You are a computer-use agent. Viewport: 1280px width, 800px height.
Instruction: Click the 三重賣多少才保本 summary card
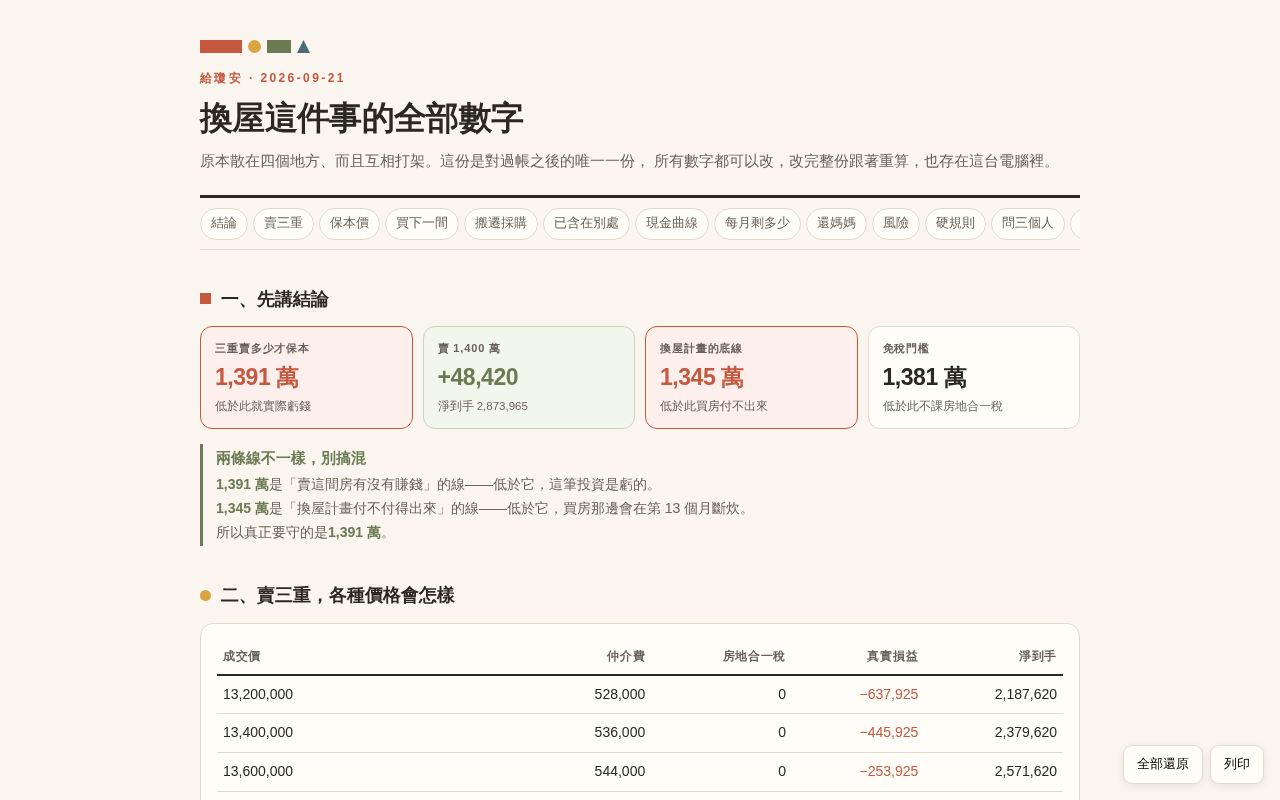point(306,378)
